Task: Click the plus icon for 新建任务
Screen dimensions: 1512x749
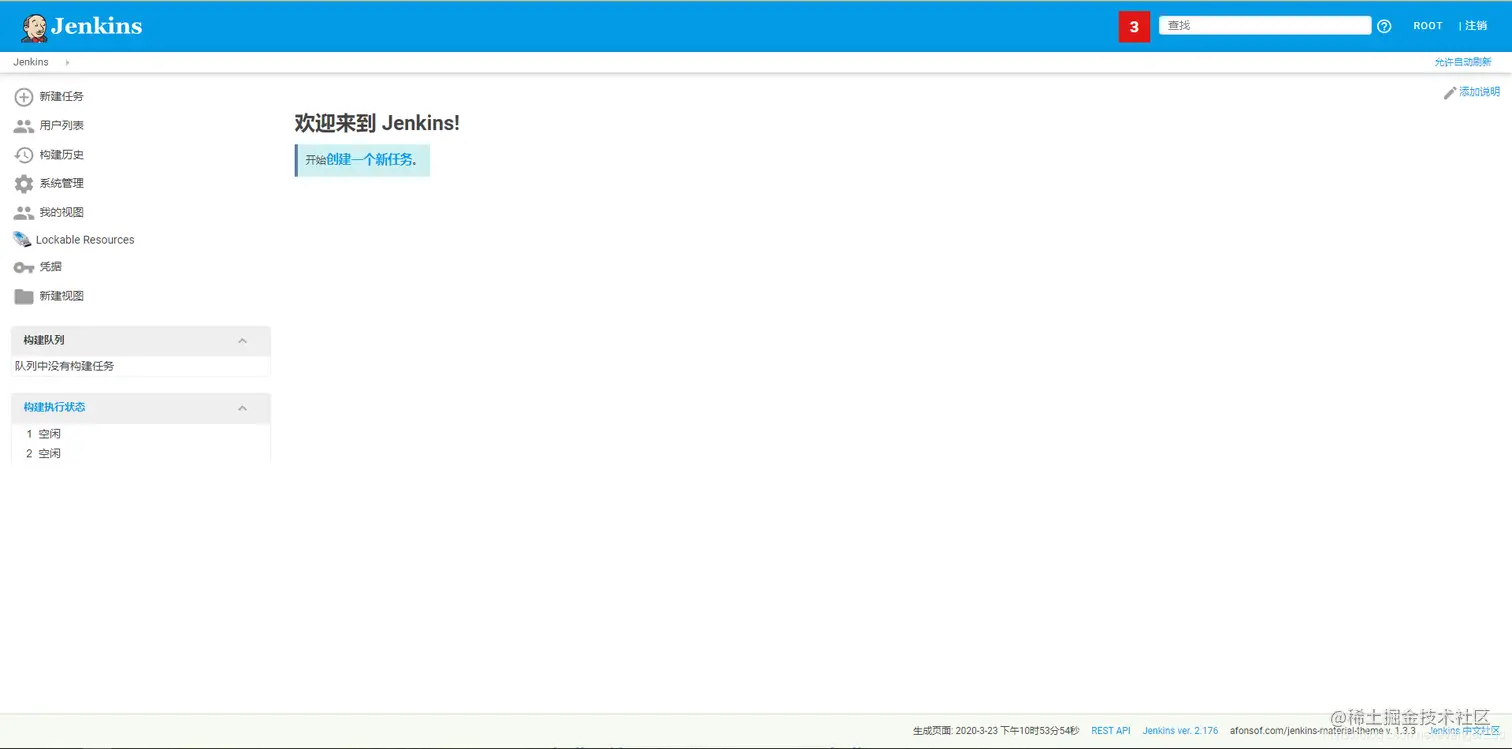Action: coord(24,97)
